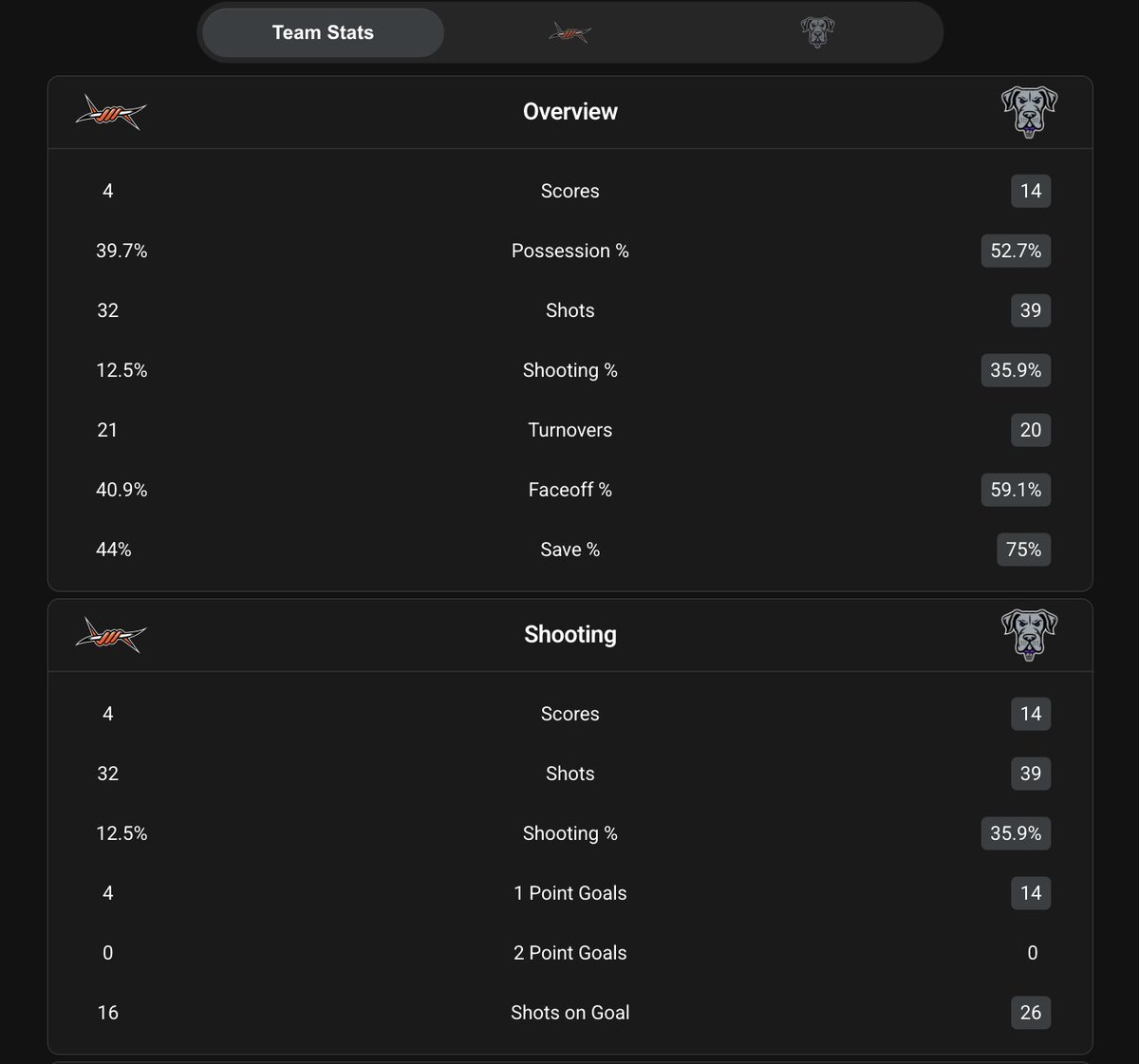Select the 59.1% Faceoff badge
Viewport: 1139px width, 1064px height.
1016,490
